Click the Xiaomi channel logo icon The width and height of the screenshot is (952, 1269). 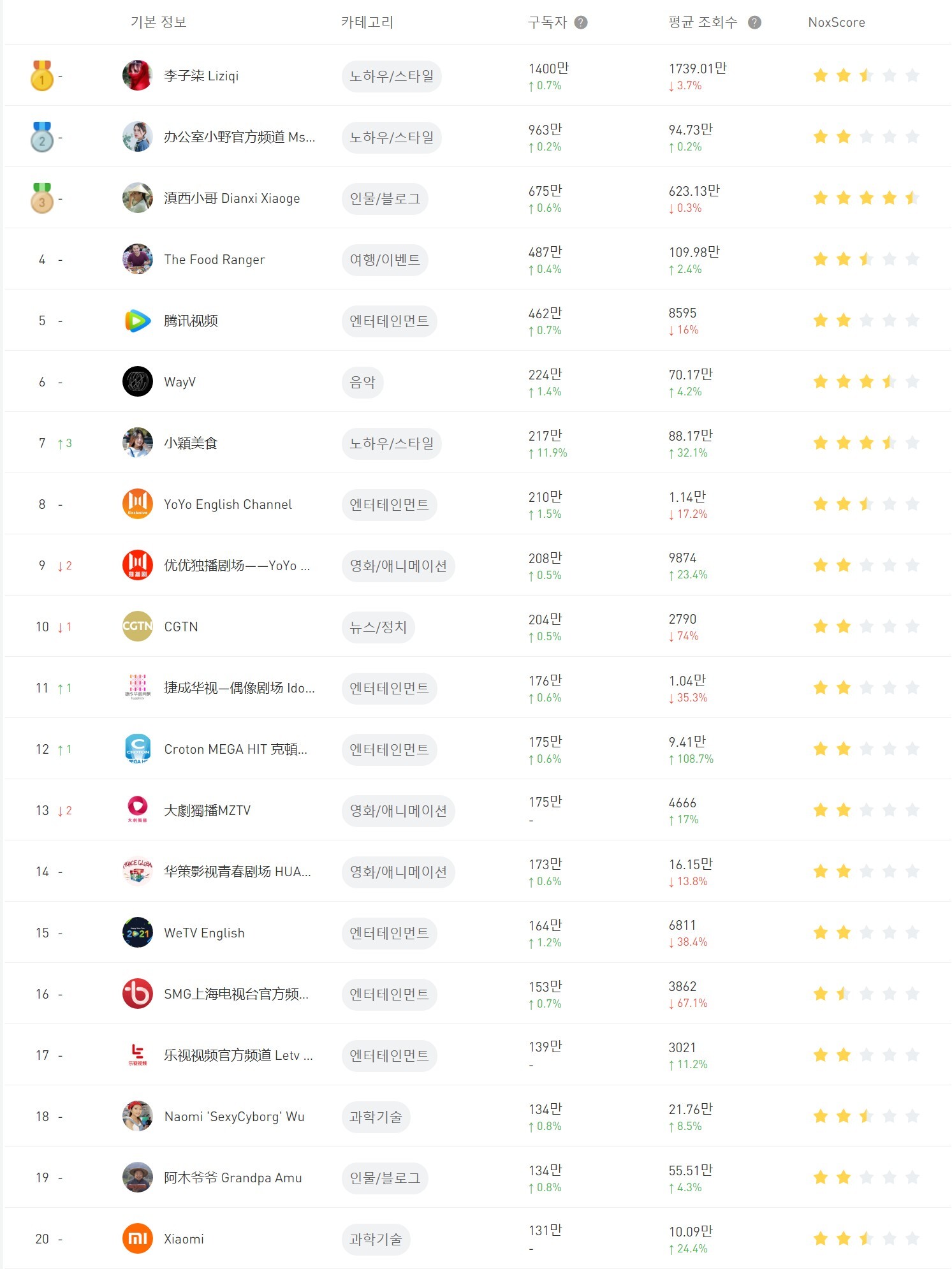pos(137,1239)
